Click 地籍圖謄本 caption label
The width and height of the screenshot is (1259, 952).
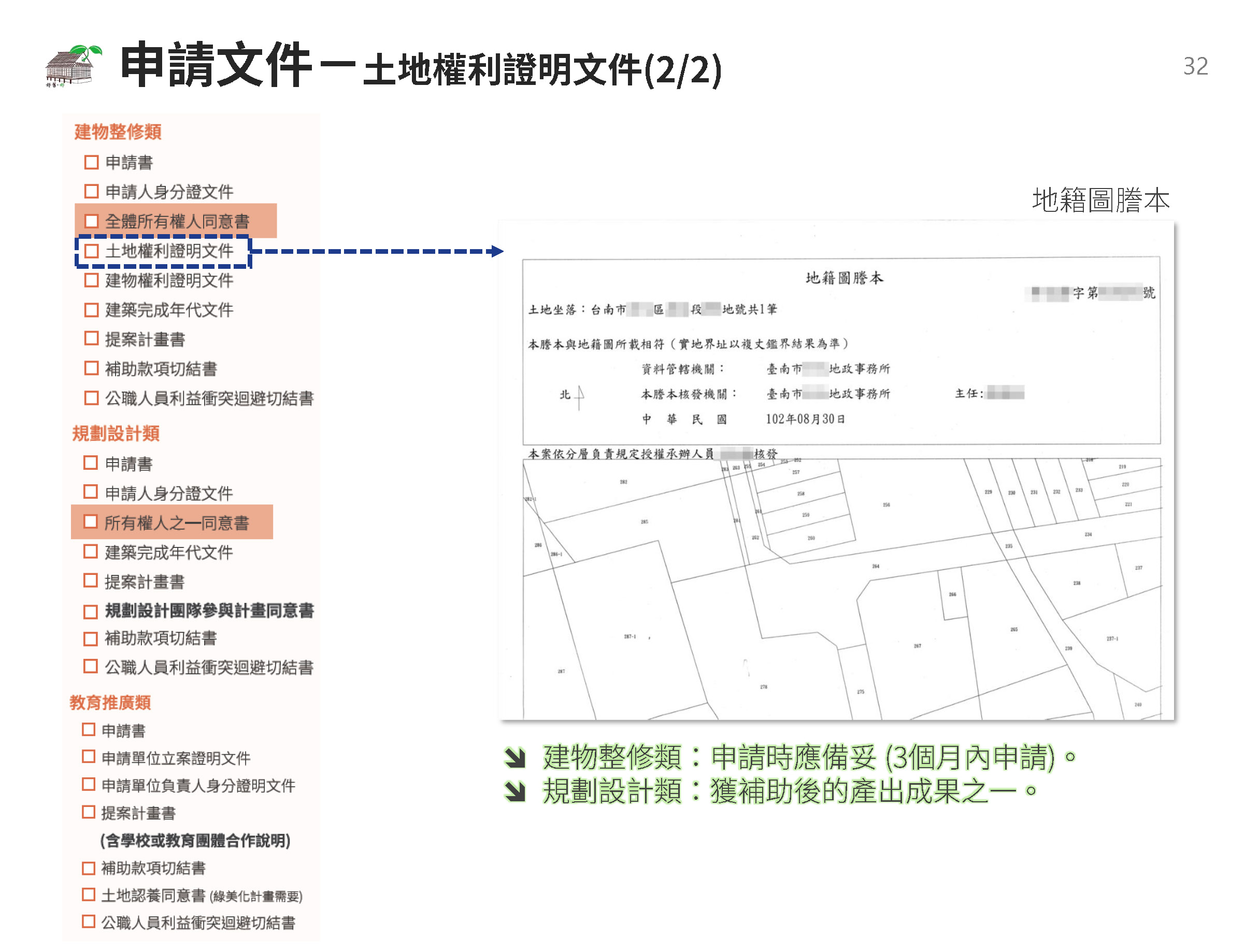1100,200
